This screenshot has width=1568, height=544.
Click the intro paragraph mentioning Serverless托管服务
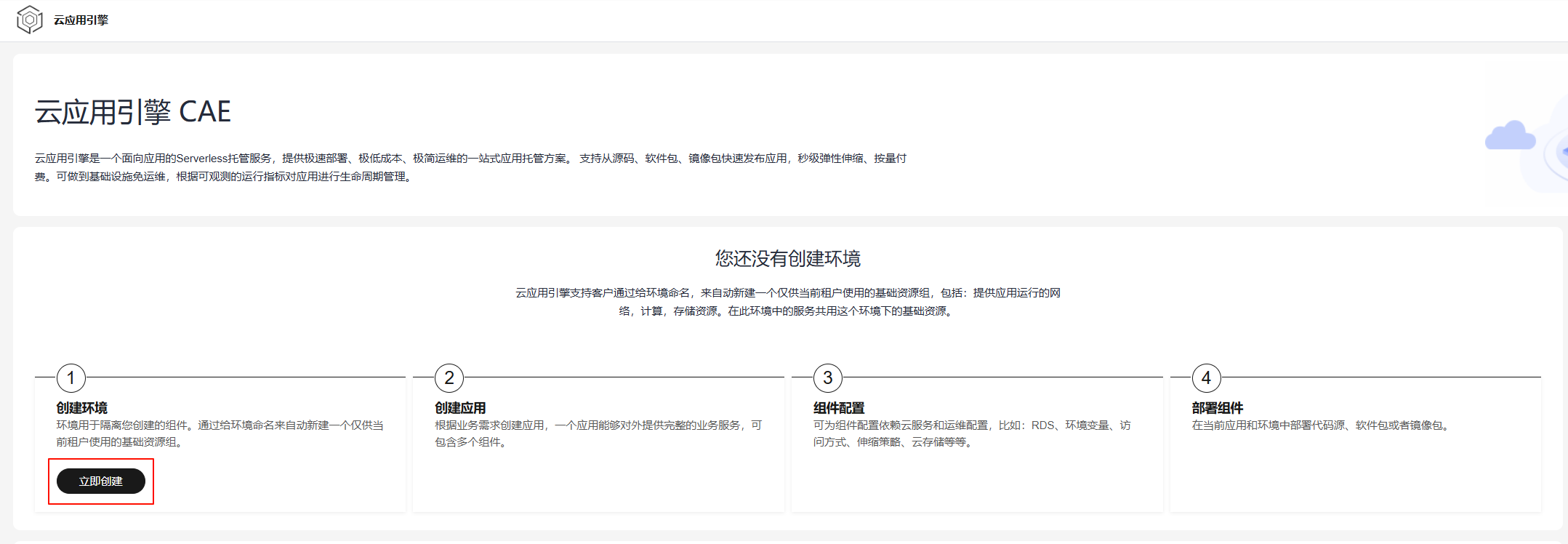click(471, 167)
